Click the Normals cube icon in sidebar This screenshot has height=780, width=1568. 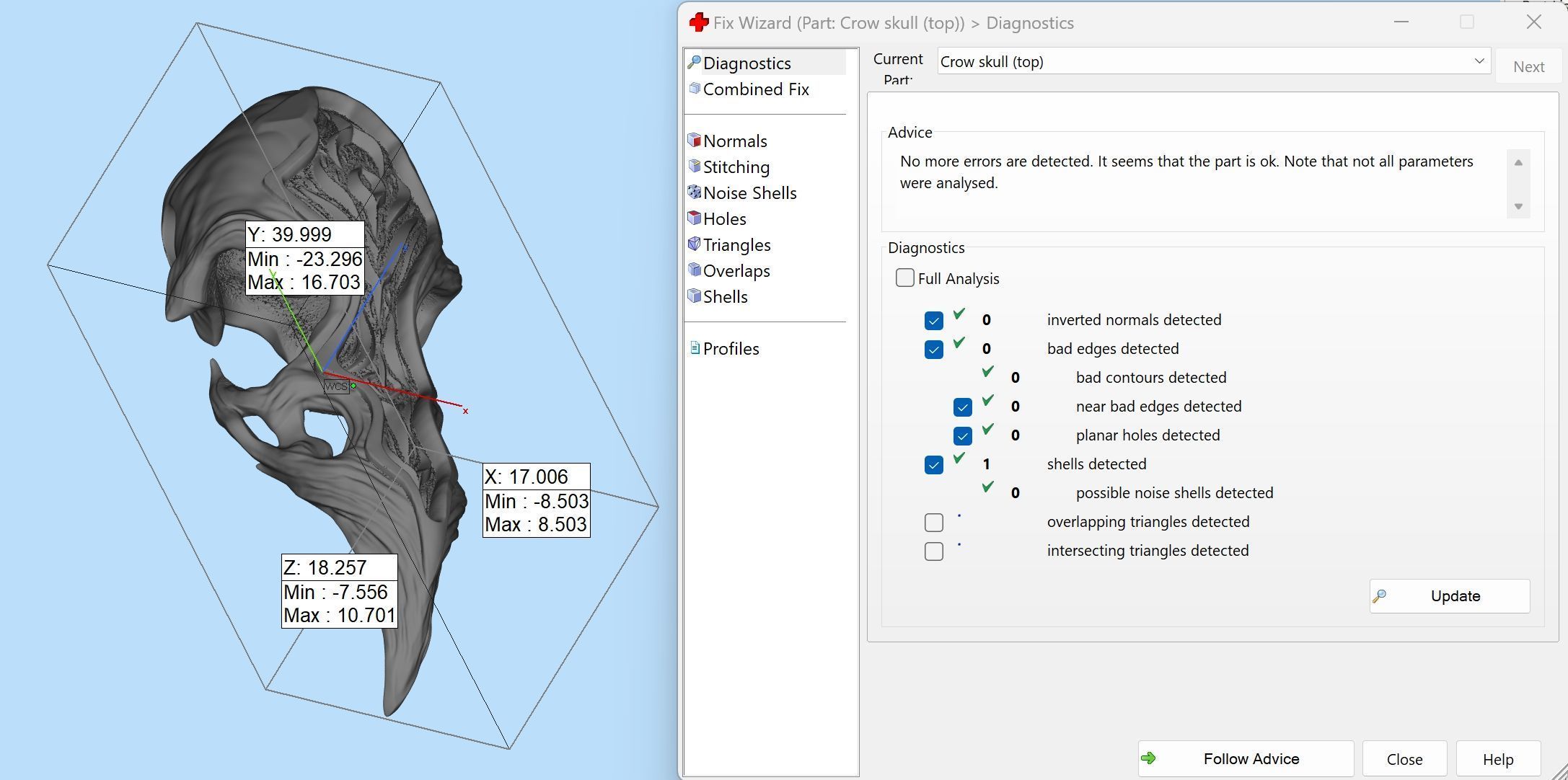click(695, 140)
